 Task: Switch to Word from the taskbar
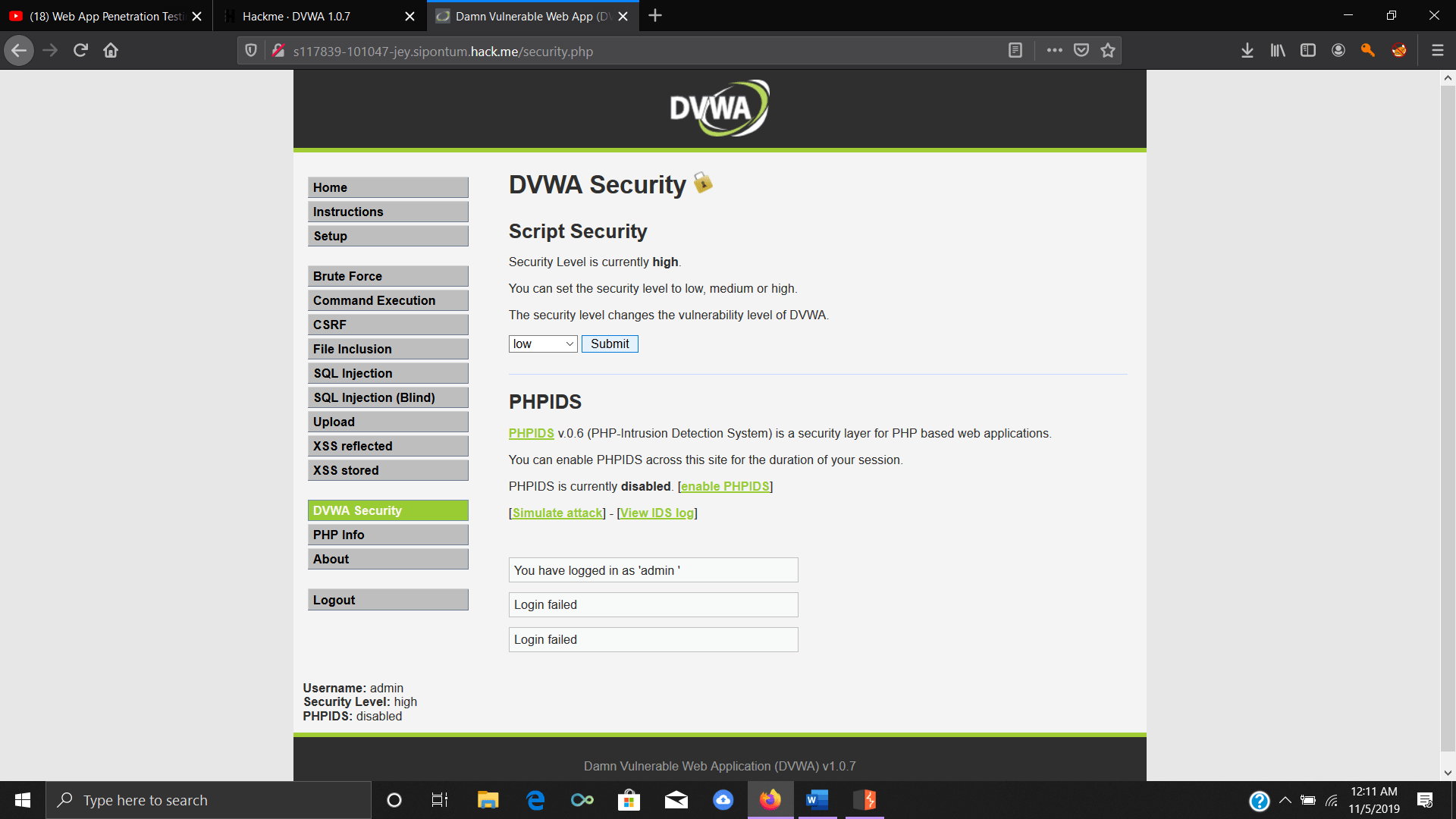pos(817,800)
